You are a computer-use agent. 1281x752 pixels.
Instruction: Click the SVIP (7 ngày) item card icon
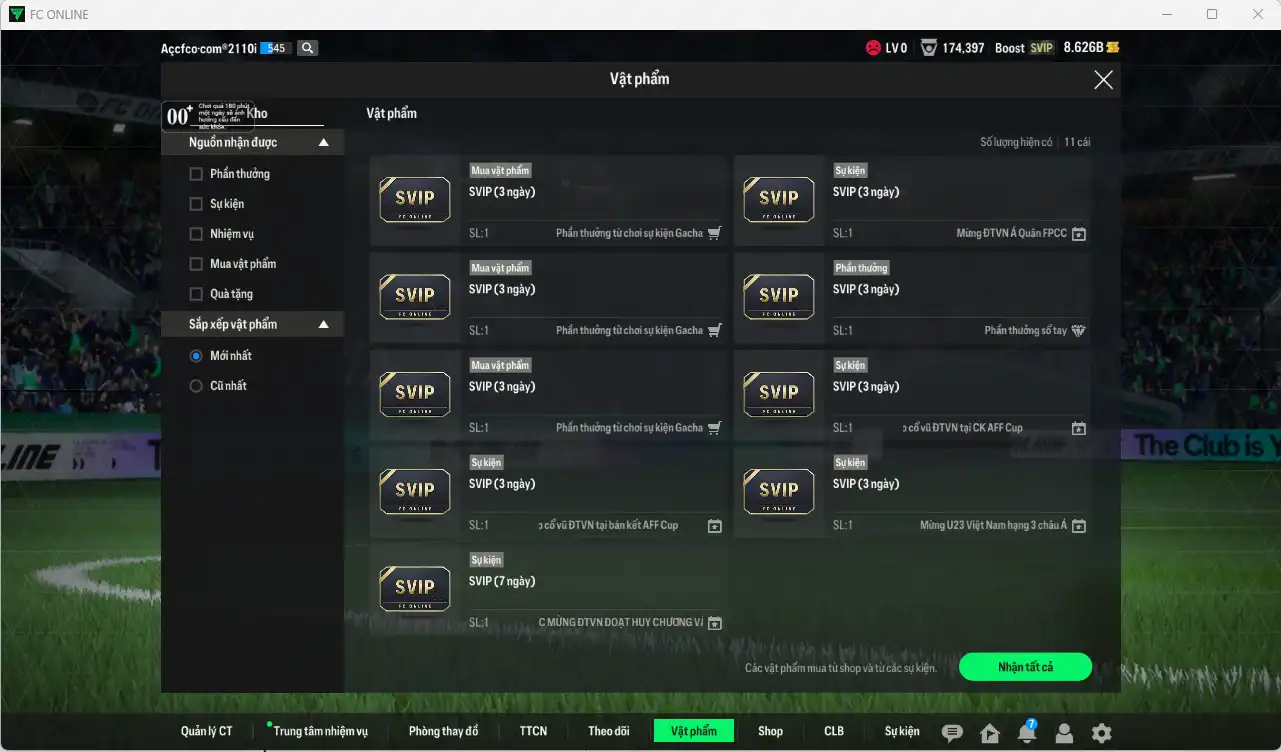tap(414, 587)
